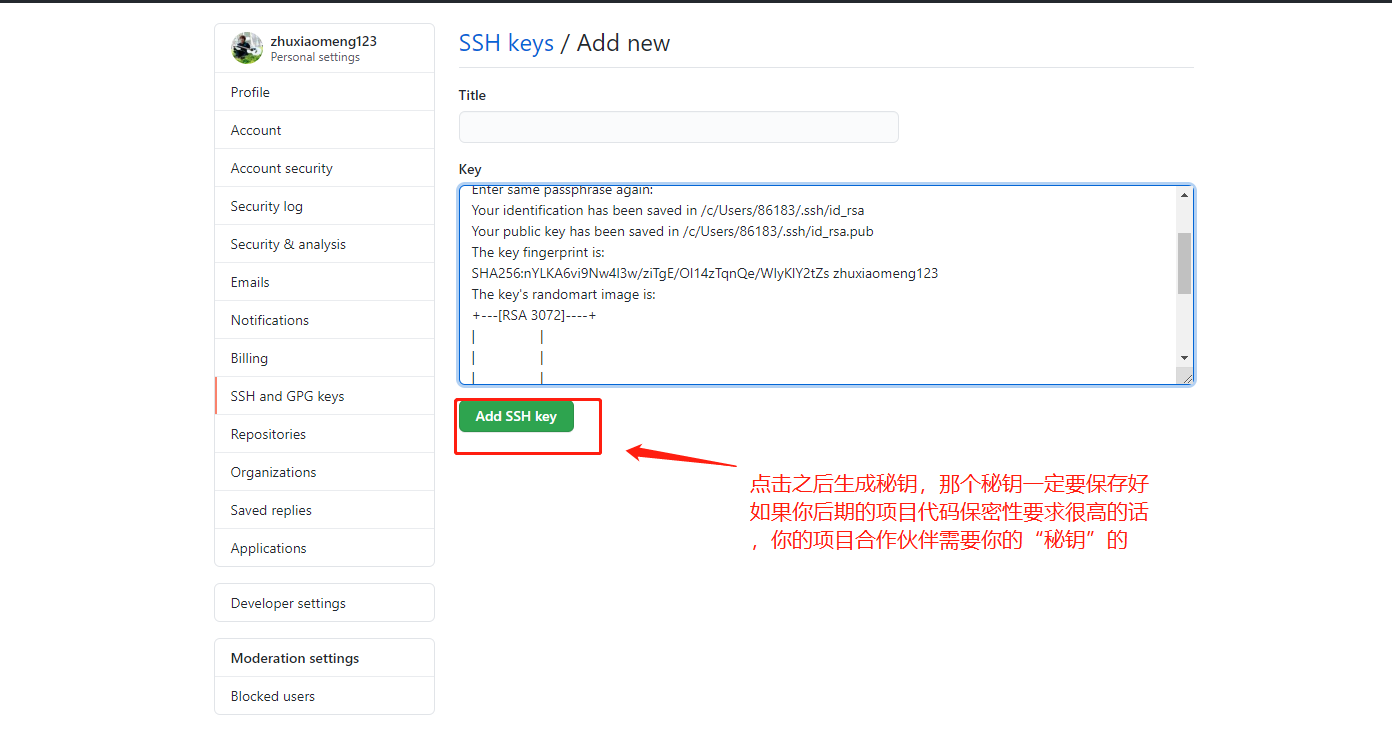The height and width of the screenshot is (729, 1392).
Task: Go to Organizations settings
Action: click(324, 472)
